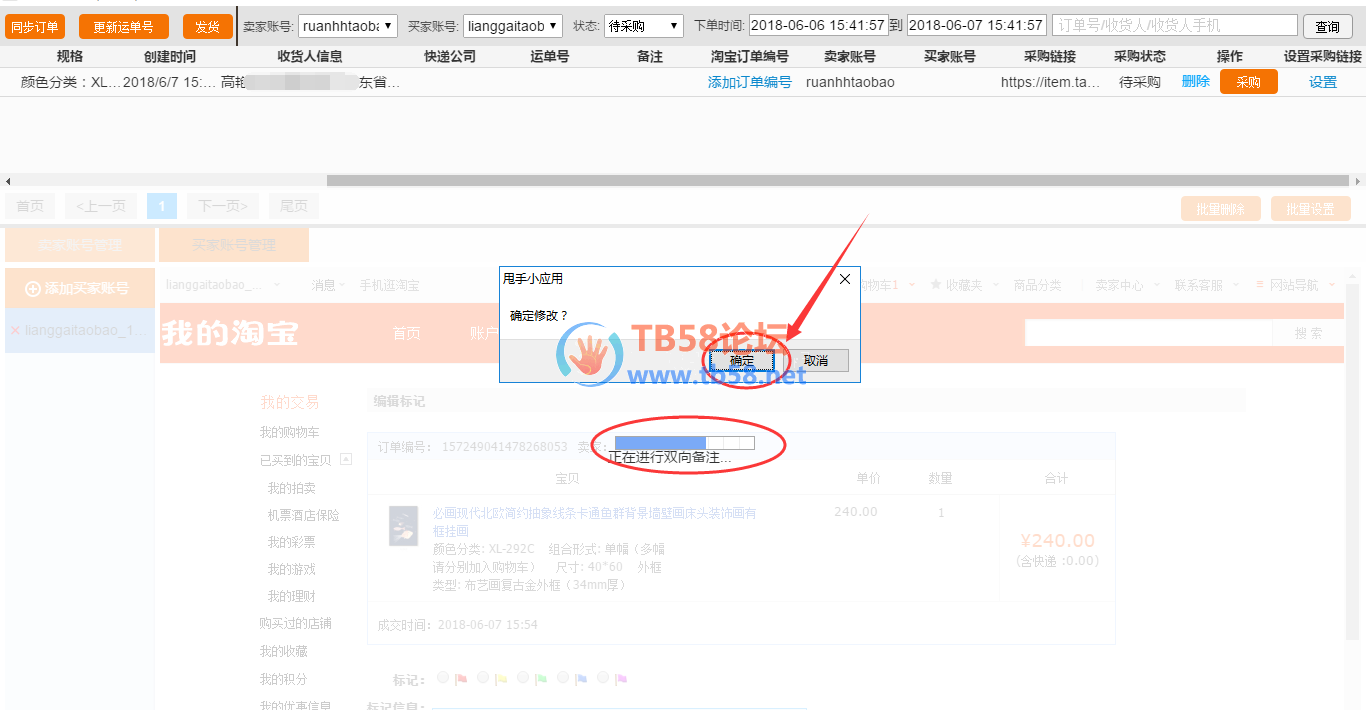This screenshot has width=1366, height=710.
Task: Go to 首页 in the pagination bar
Action: pos(30,206)
